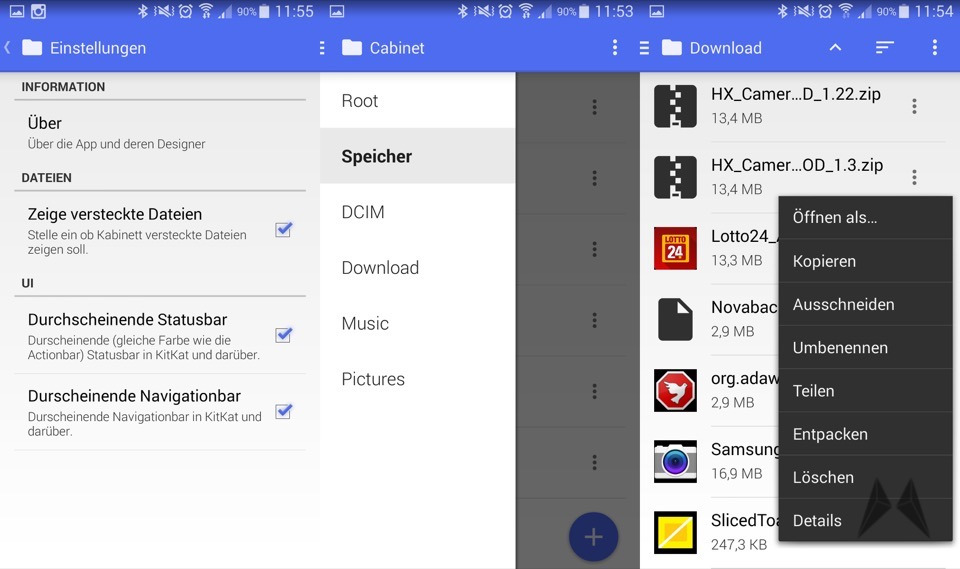Tap the blue floating add button
Screen dimensions: 960x569
pos(593,537)
